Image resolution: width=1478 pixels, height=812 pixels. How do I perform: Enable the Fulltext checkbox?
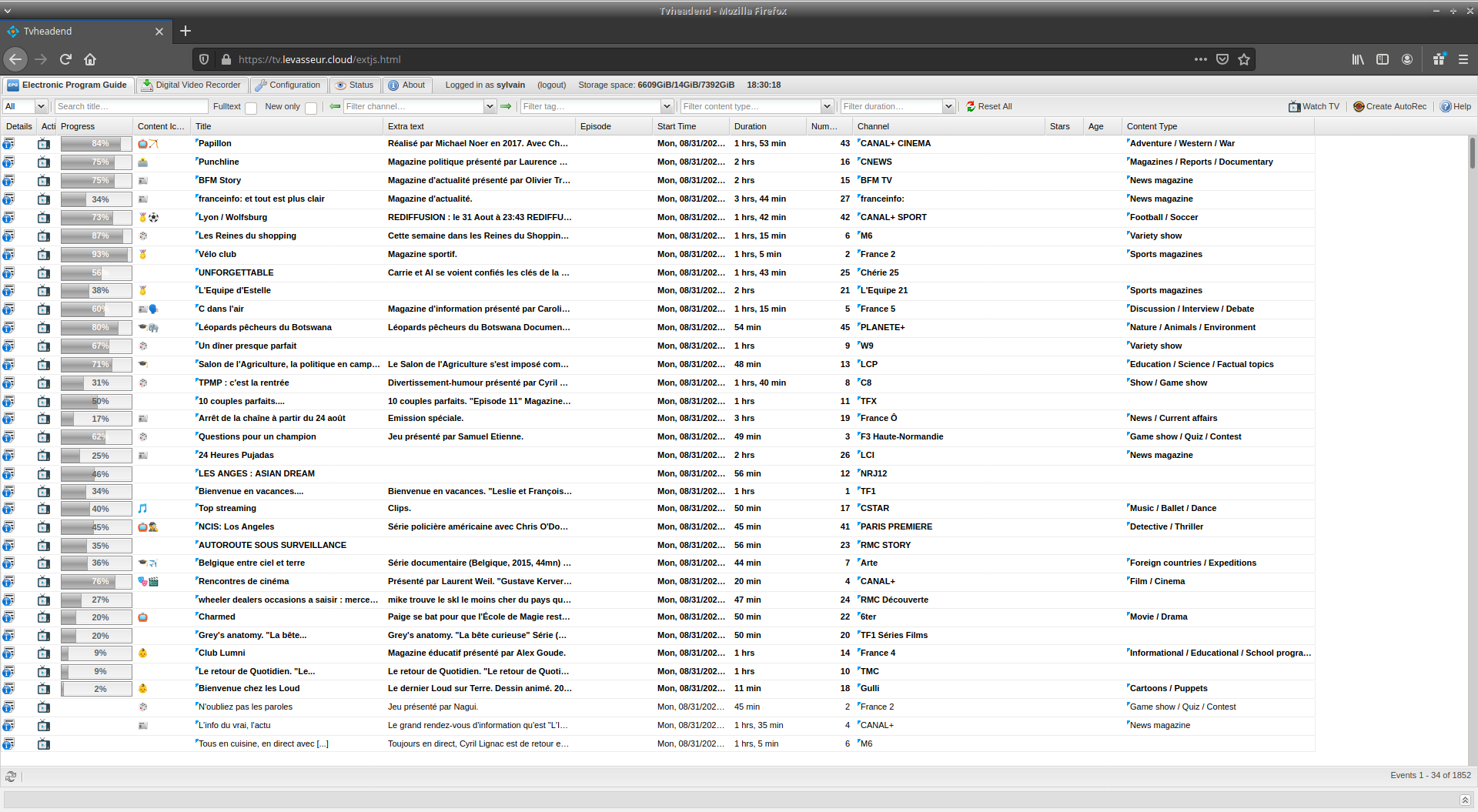point(251,108)
